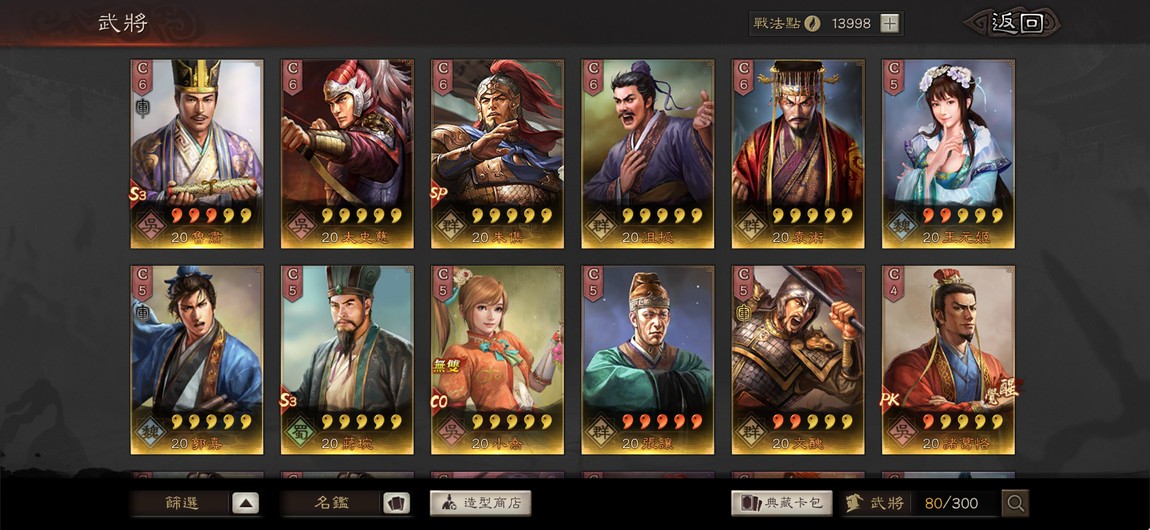Click the star rating on 文醜 card
This screenshot has height=530, width=1150.
[815, 422]
